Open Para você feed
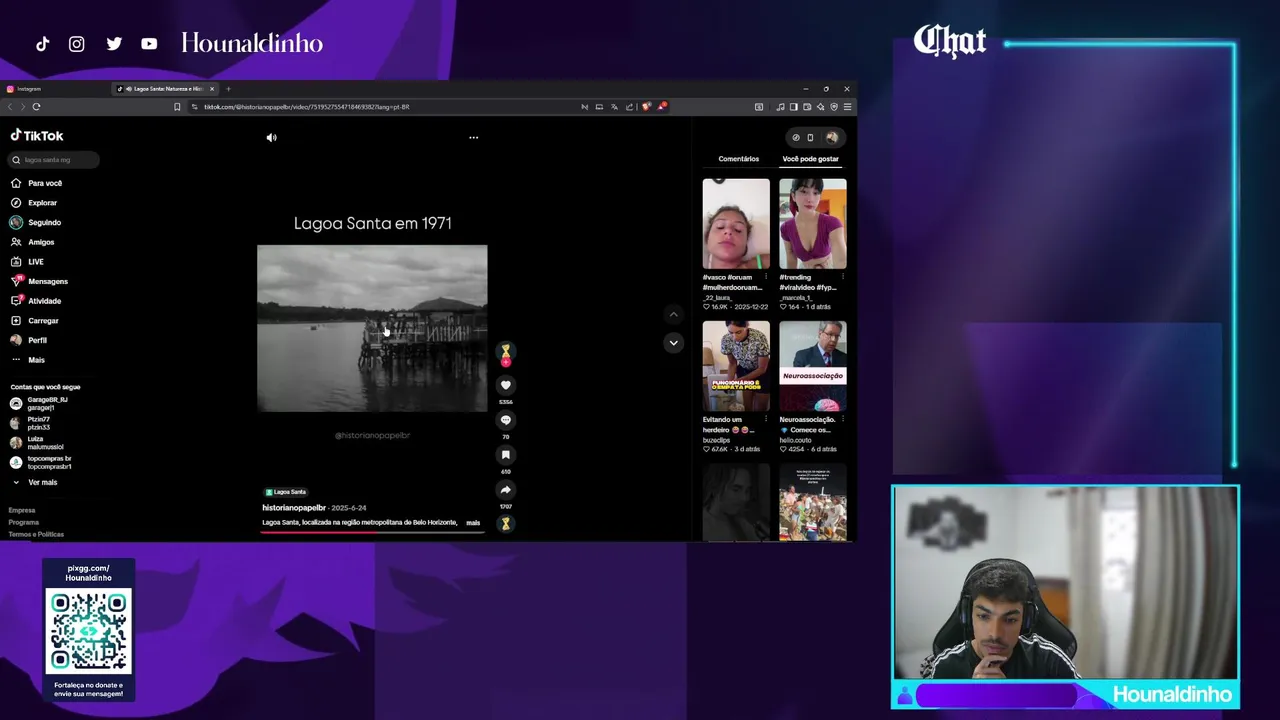Viewport: 1280px width, 720px height. point(36,183)
